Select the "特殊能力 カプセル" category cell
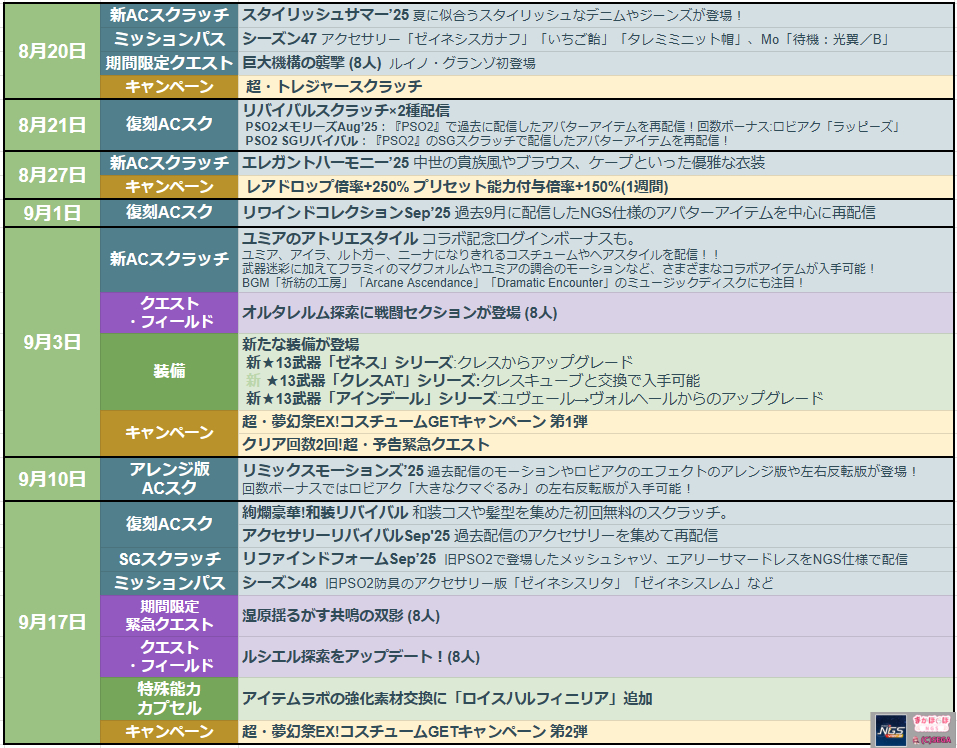 [169, 699]
